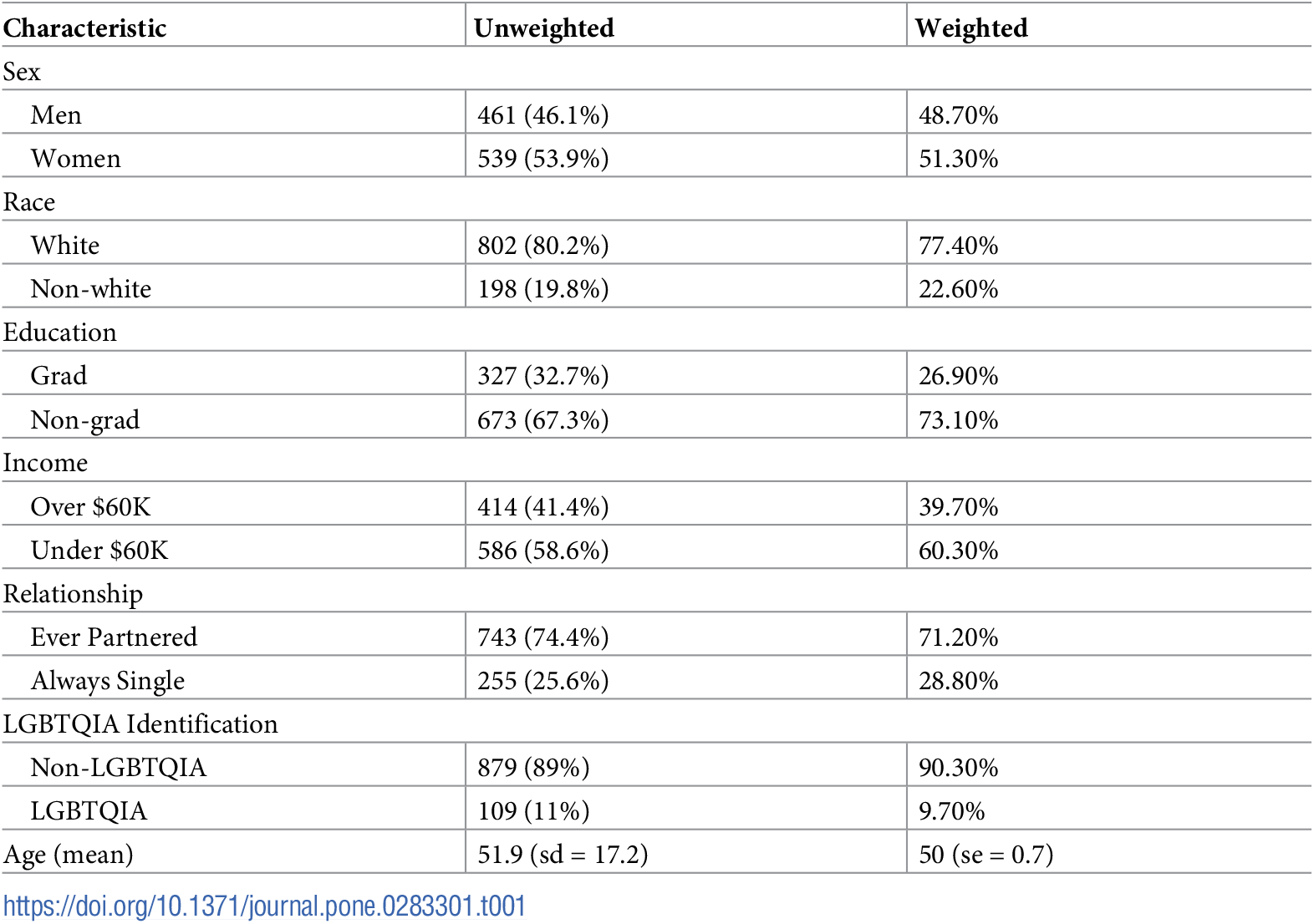Click the LGBTQIA Identification section label
1314x924 pixels.
click(140, 724)
